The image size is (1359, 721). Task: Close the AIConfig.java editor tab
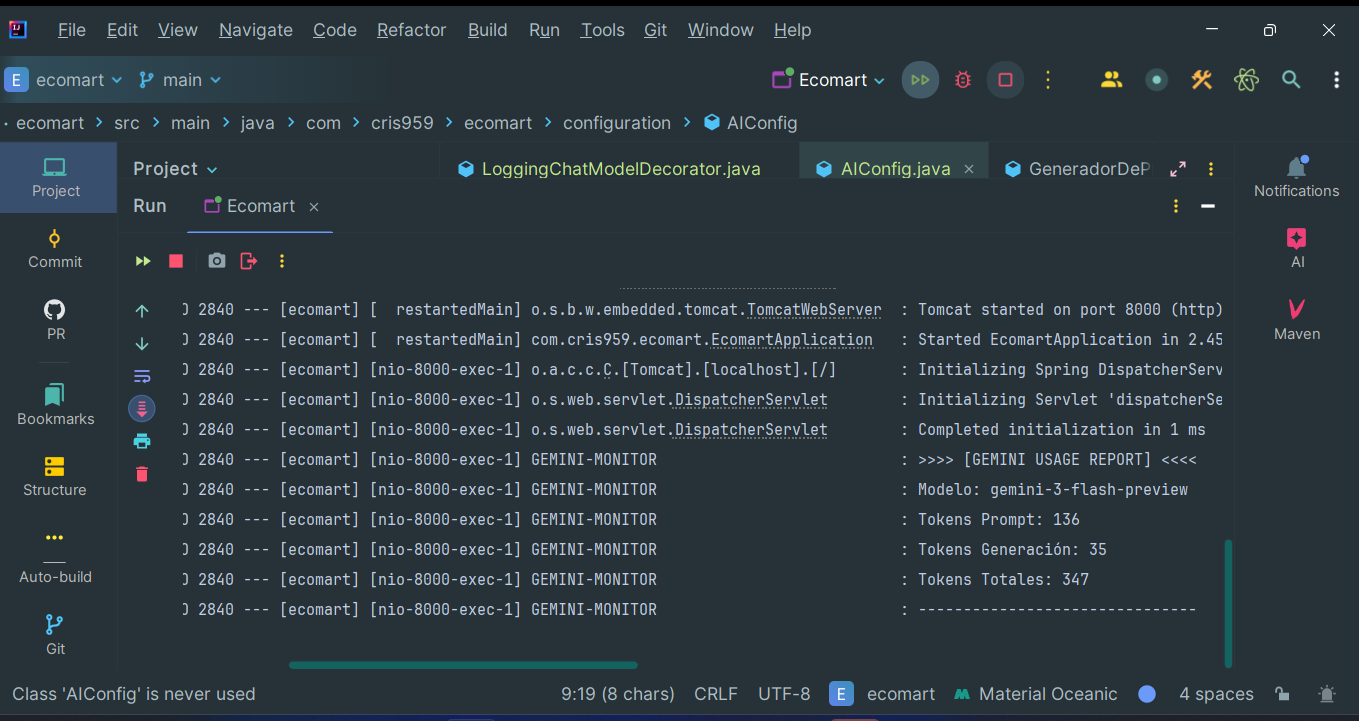tap(969, 169)
